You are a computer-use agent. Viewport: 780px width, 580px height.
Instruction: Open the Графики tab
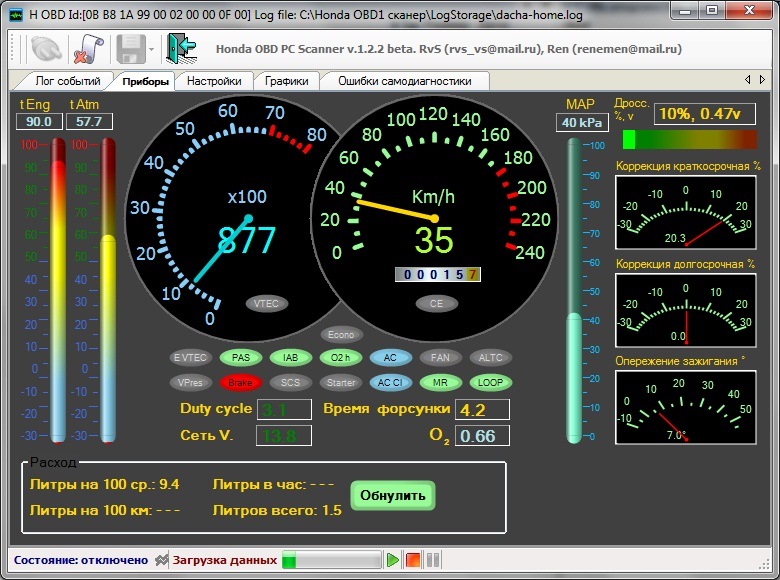click(287, 81)
